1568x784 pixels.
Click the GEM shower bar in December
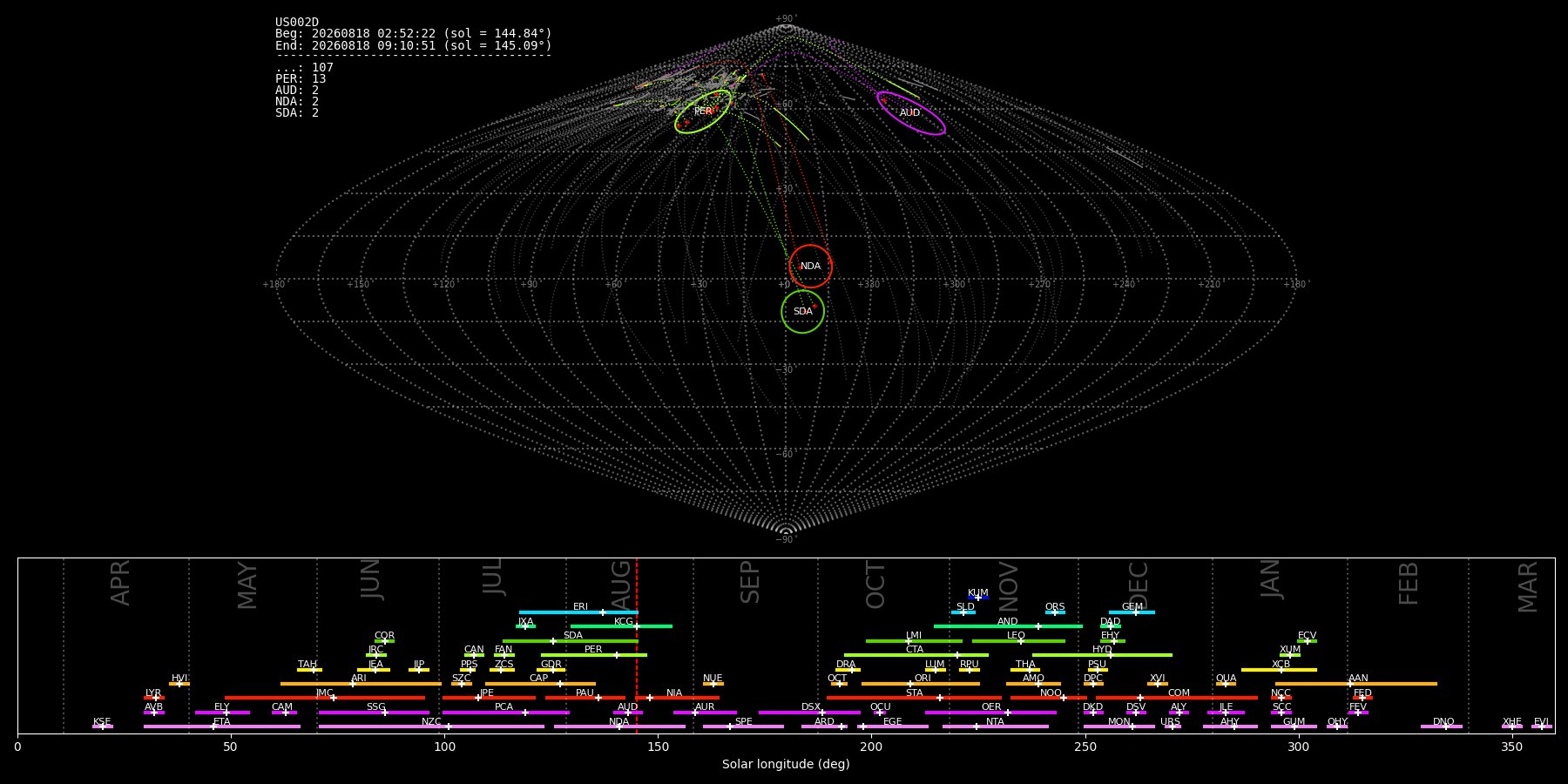point(1132,612)
